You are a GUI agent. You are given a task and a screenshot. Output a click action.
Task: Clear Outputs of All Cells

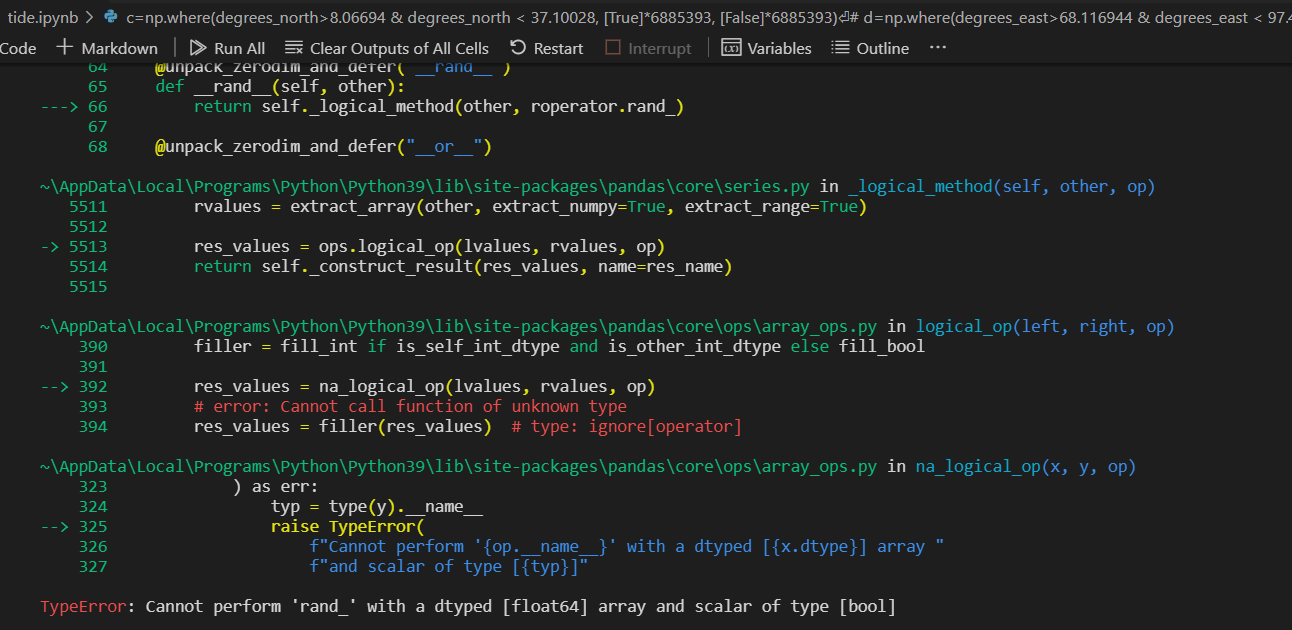[x=387, y=48]
